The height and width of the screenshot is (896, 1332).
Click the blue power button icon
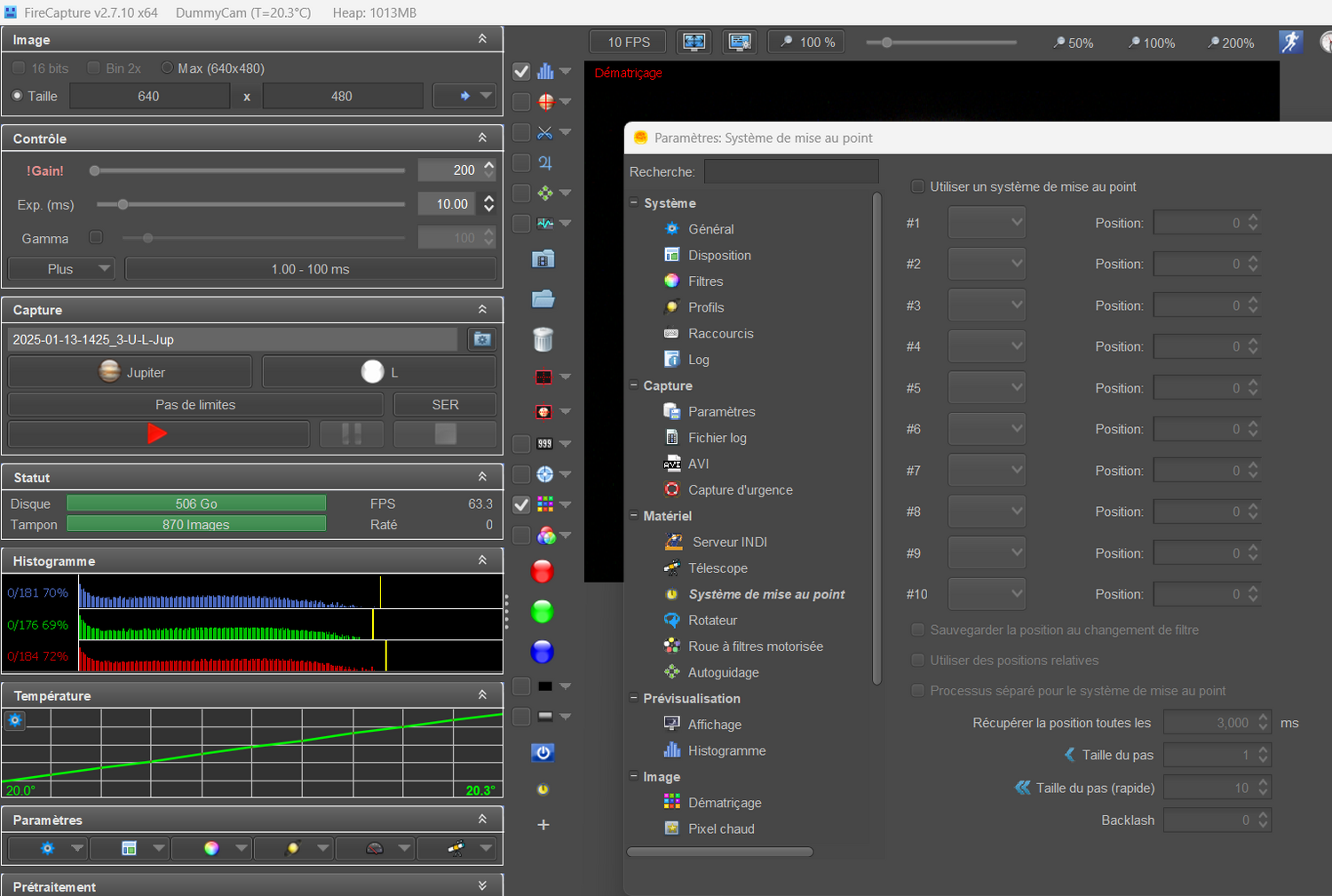pos(543,752)
